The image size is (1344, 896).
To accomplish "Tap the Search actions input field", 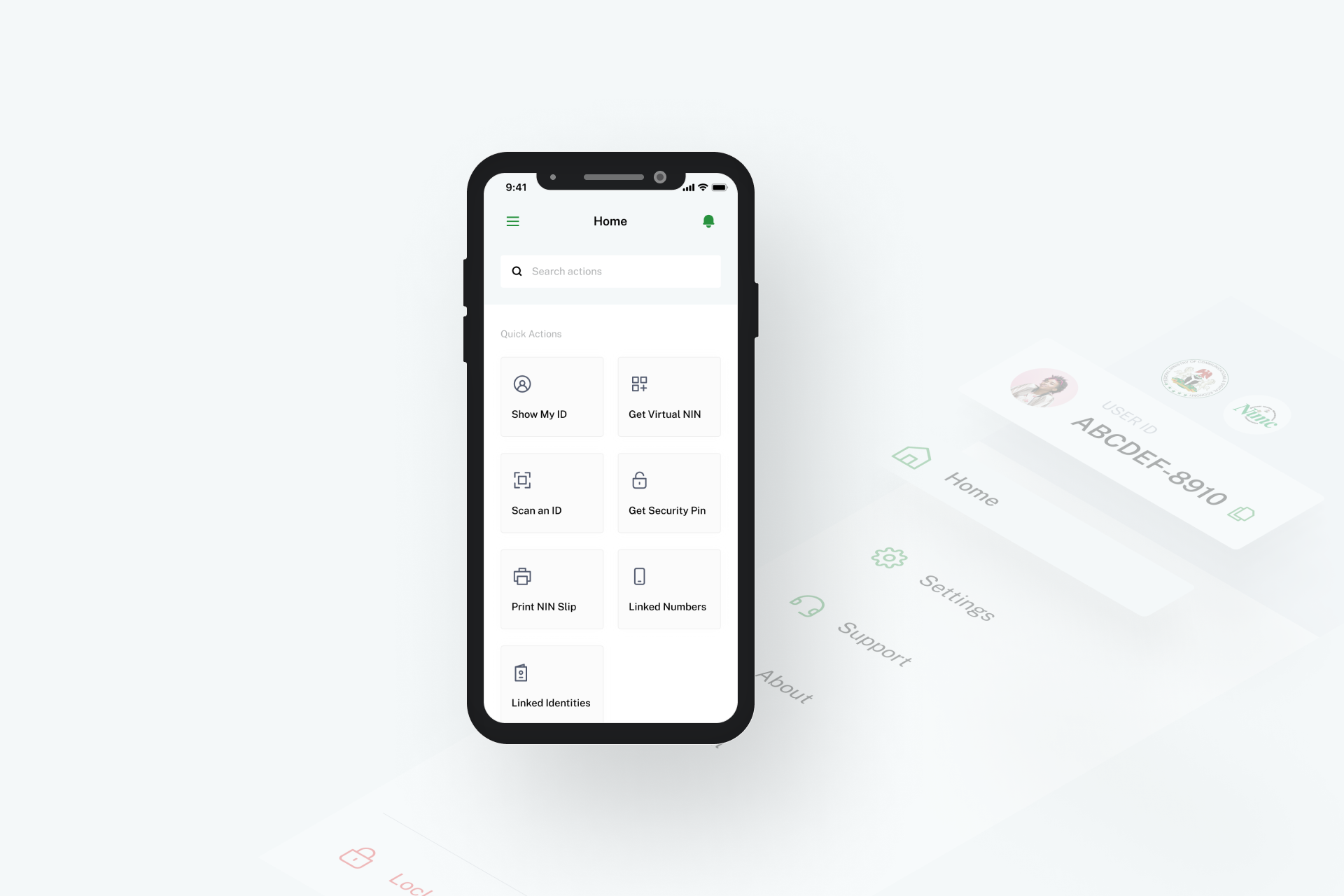I will [610, 270].
